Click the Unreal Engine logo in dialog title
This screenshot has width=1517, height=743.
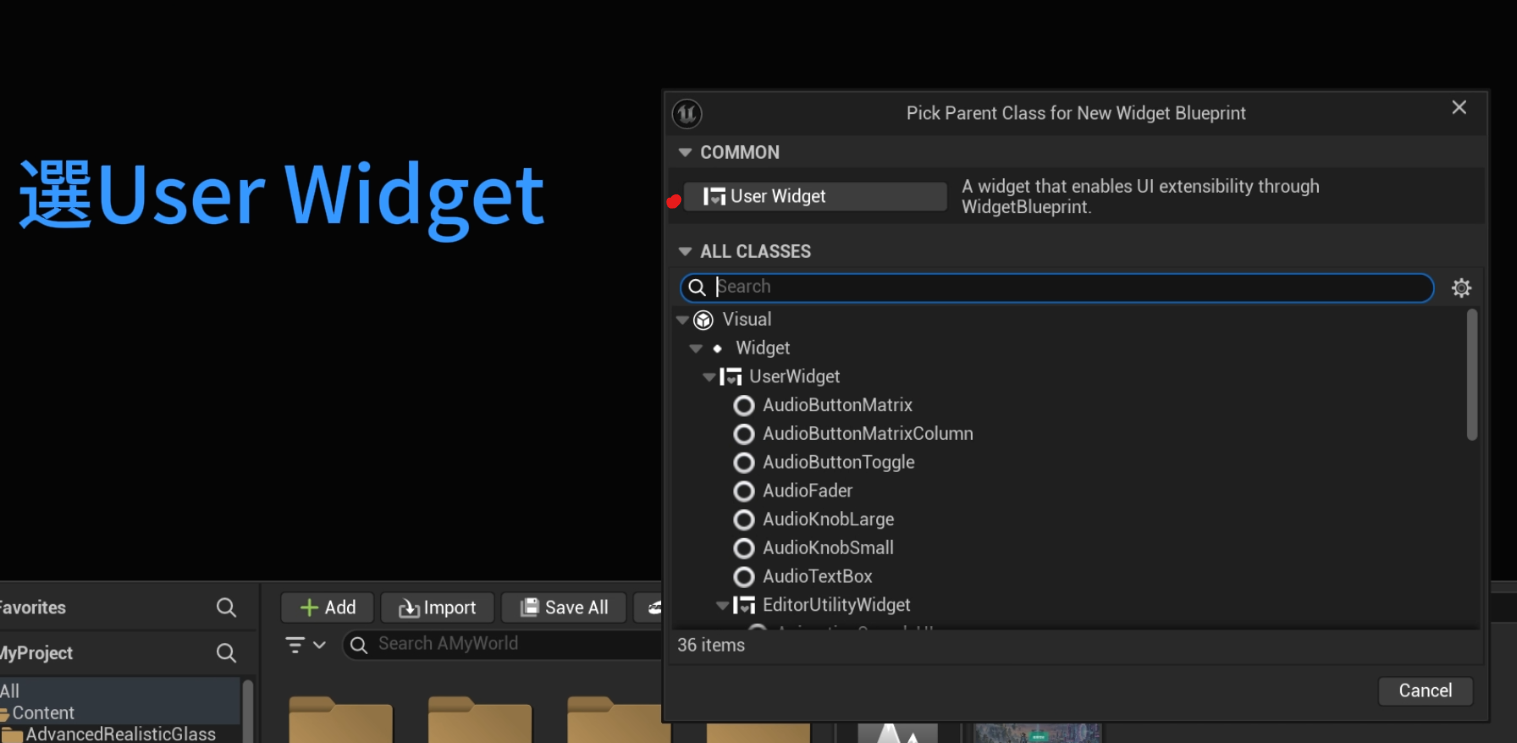[687, 113]
